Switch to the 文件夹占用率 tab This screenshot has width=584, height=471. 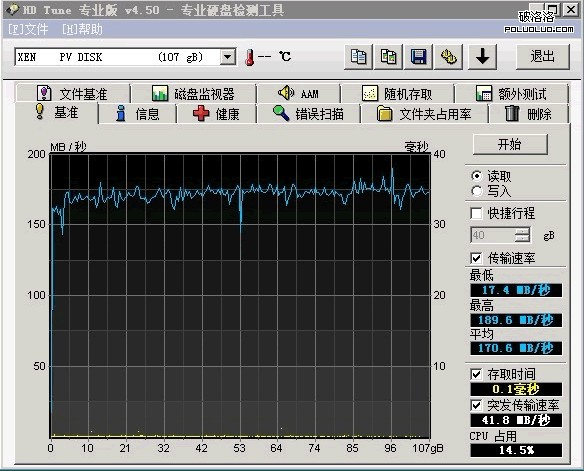pos(424,114)
